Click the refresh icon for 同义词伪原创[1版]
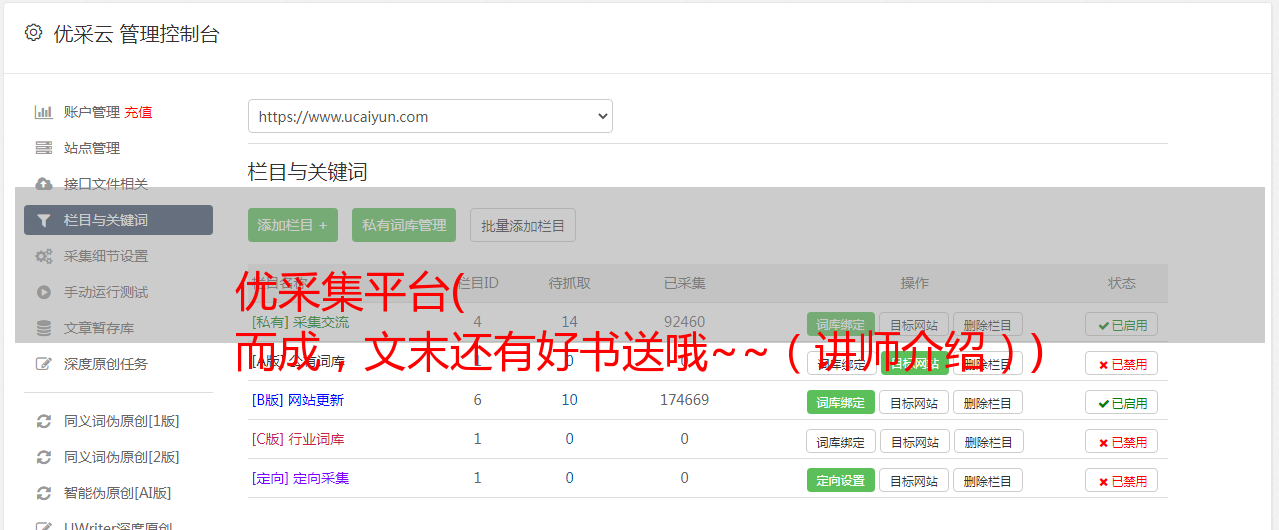This screenshot has width=1279, height=530. point(43,421)
